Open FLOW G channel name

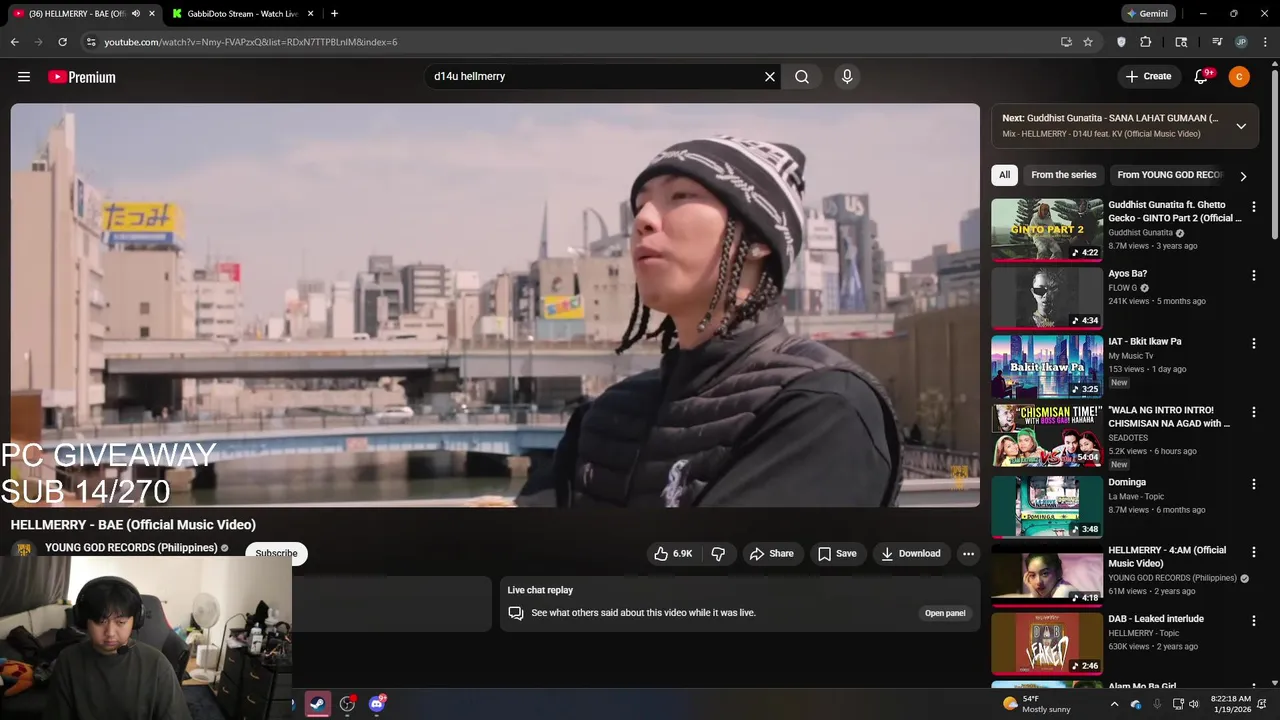point(1123,288)
